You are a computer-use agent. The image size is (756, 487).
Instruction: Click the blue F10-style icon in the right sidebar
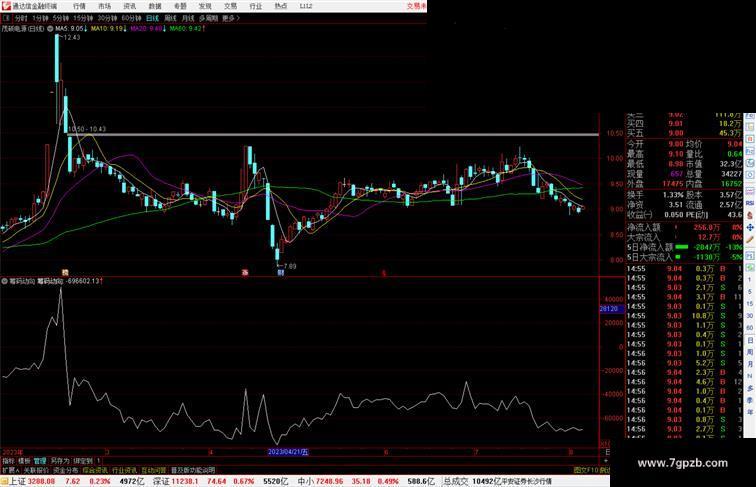pyautogui.click(x=750, y=151)
